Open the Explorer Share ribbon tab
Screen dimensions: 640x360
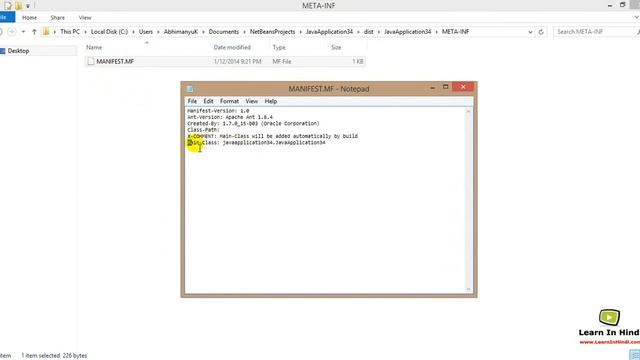[58, 18]
